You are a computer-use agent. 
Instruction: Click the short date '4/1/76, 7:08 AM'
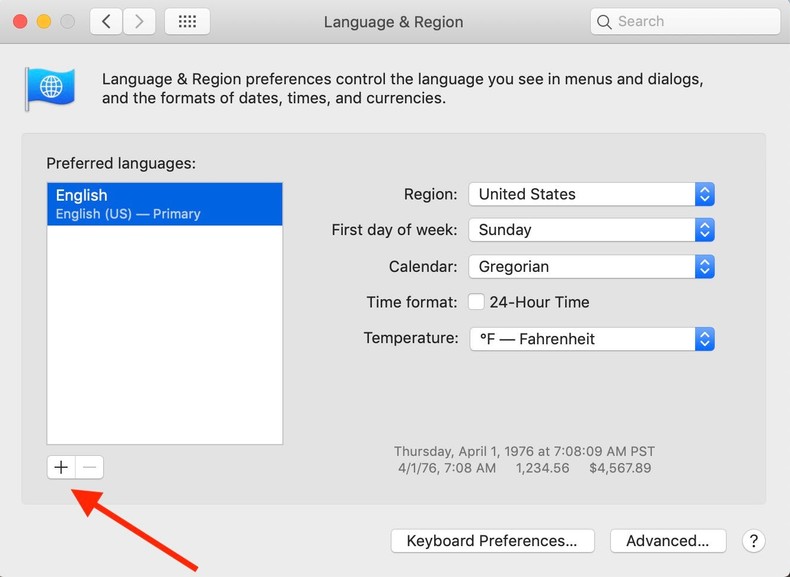point(446,468)
